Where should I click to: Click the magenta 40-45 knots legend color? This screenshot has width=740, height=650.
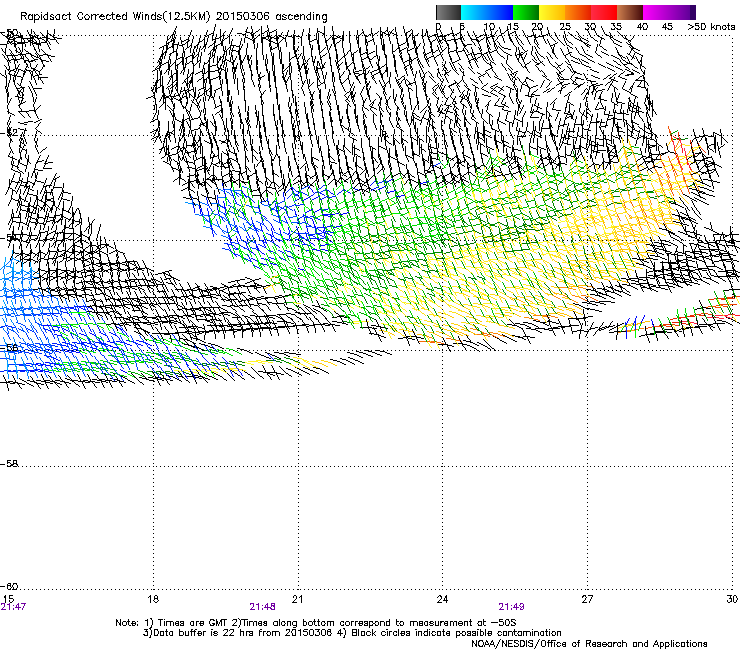[656, 12]
